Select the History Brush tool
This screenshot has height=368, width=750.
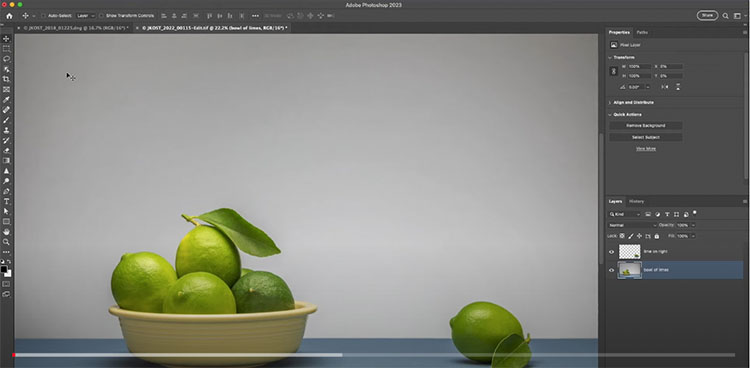(x=6, y=140)
